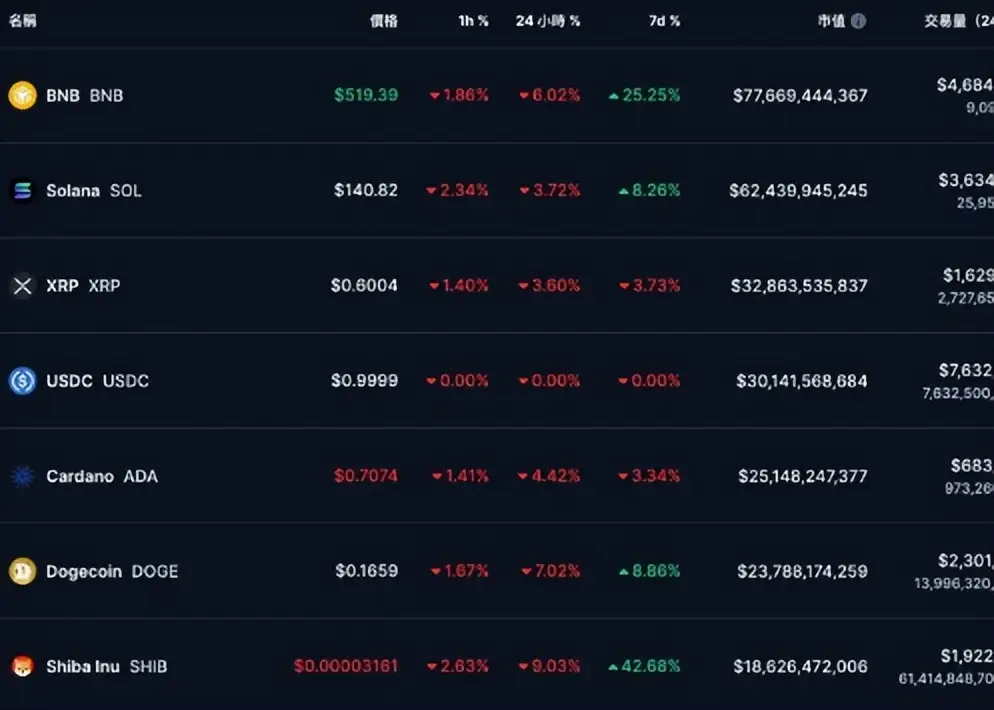Open the Shiba Inu SHIB name link

point(106,666)
